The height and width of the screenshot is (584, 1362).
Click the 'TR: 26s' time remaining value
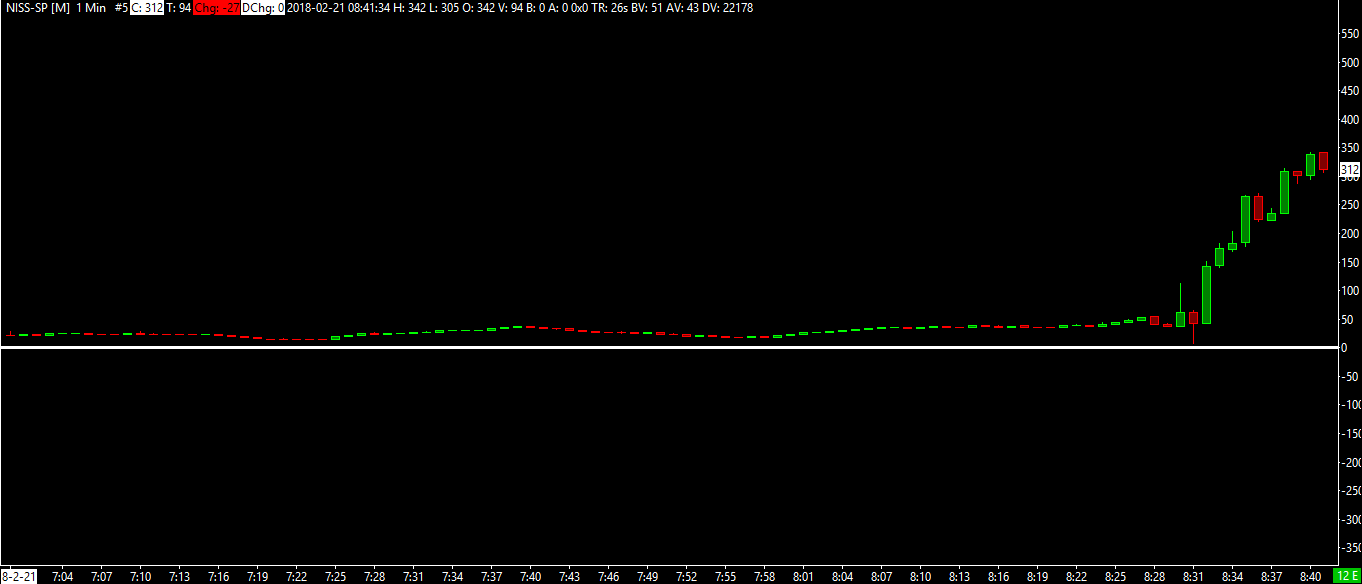(611, 7)
